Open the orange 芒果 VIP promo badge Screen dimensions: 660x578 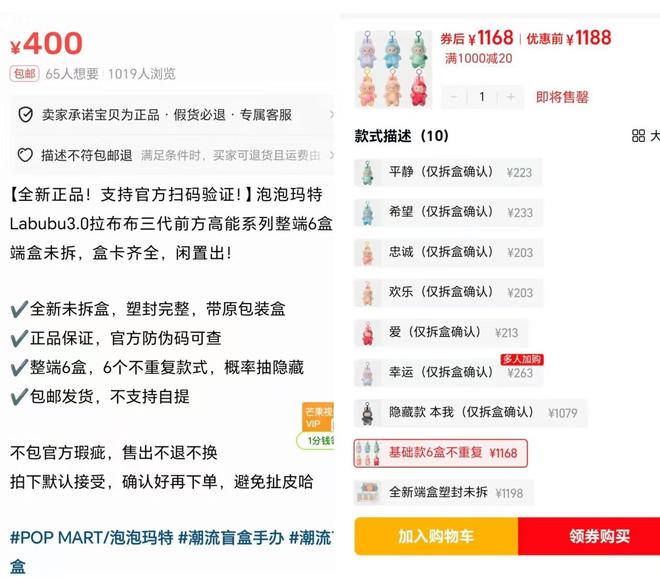pyautogui.click(x=318, y=417)
